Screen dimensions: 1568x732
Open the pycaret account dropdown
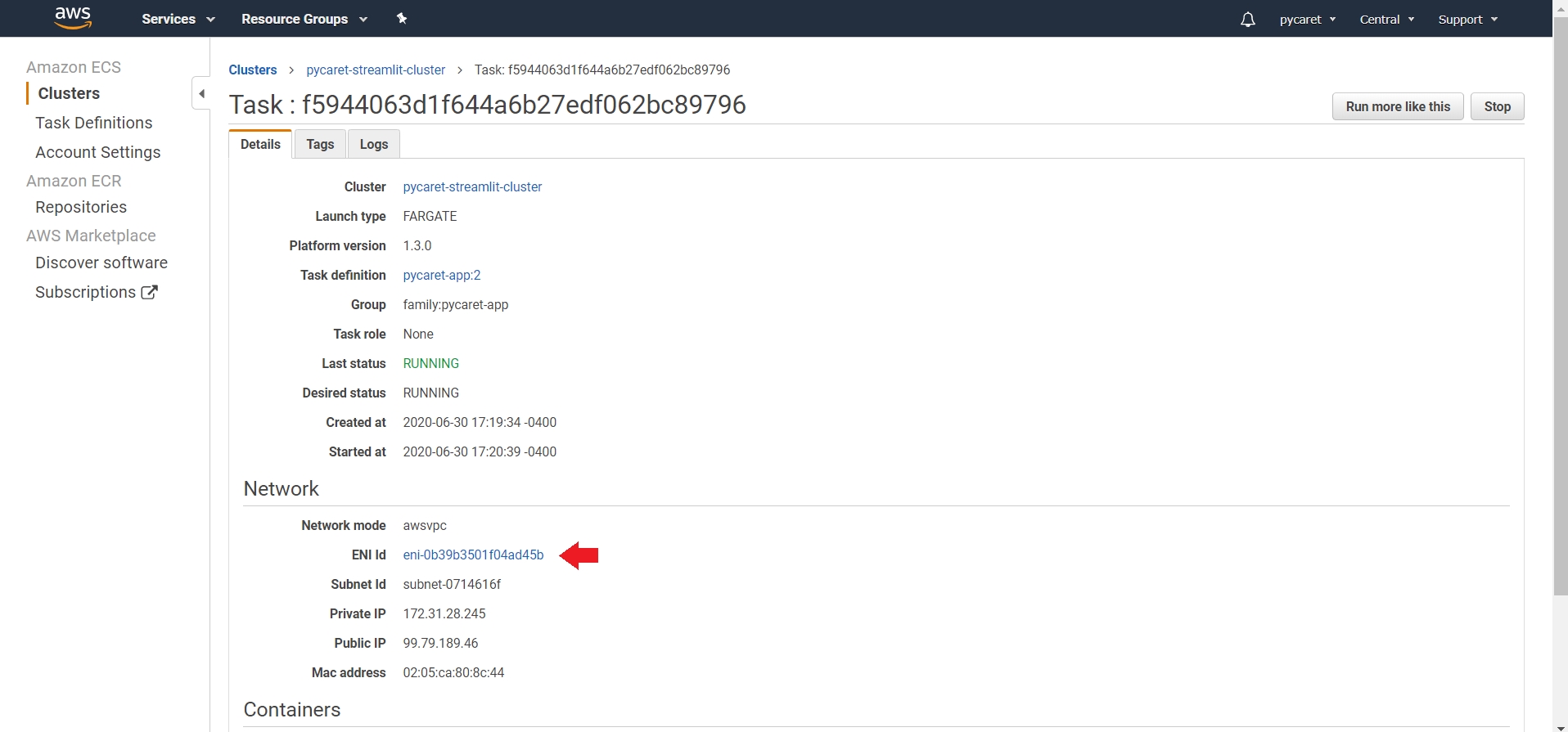(x=1307, y=20)
